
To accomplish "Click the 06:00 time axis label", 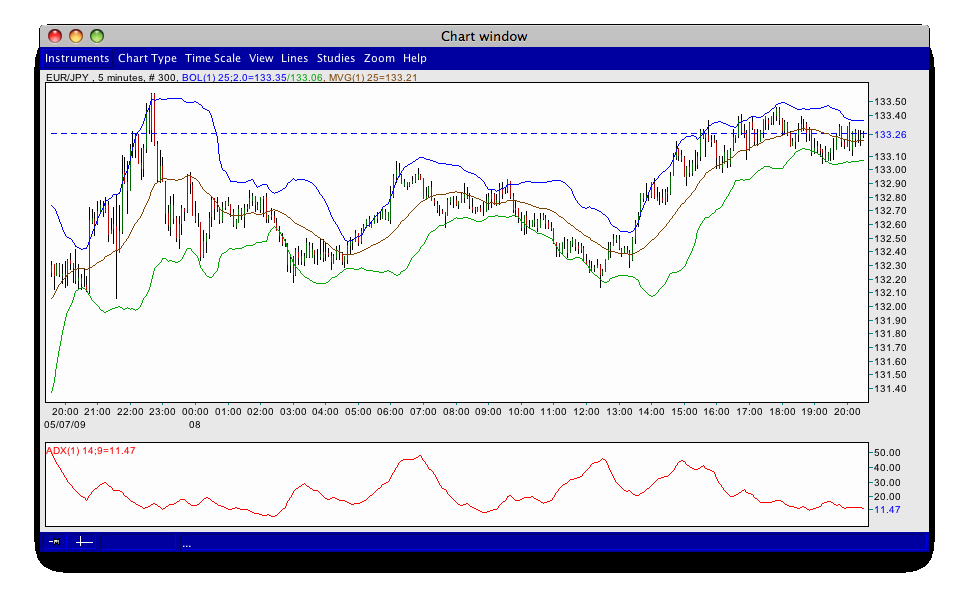I will pos(390,412).
